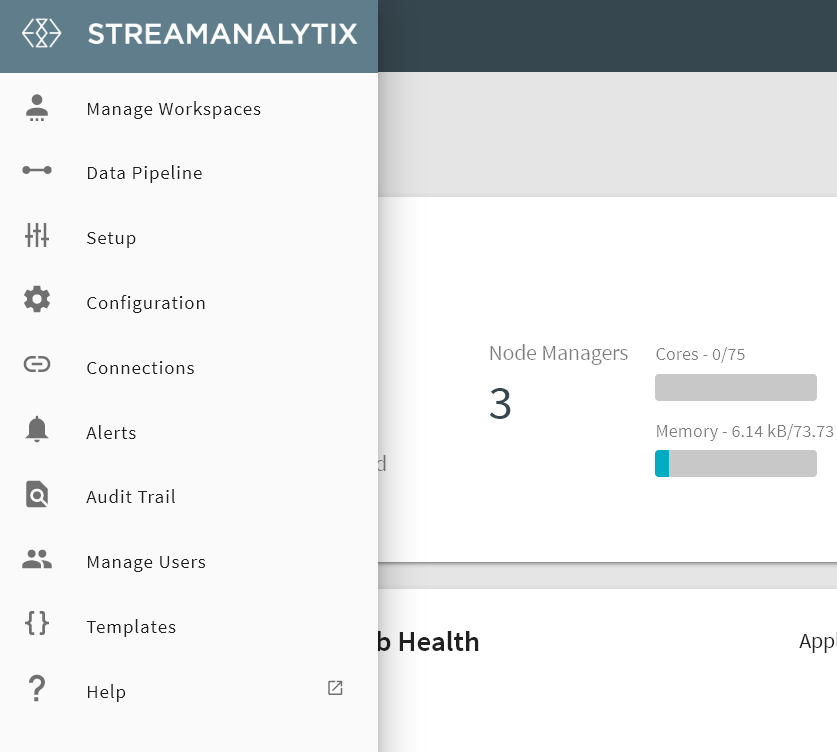837x752 pixels.
Task: Go to Data Pipeline menu entry
Action: (144, 174)
